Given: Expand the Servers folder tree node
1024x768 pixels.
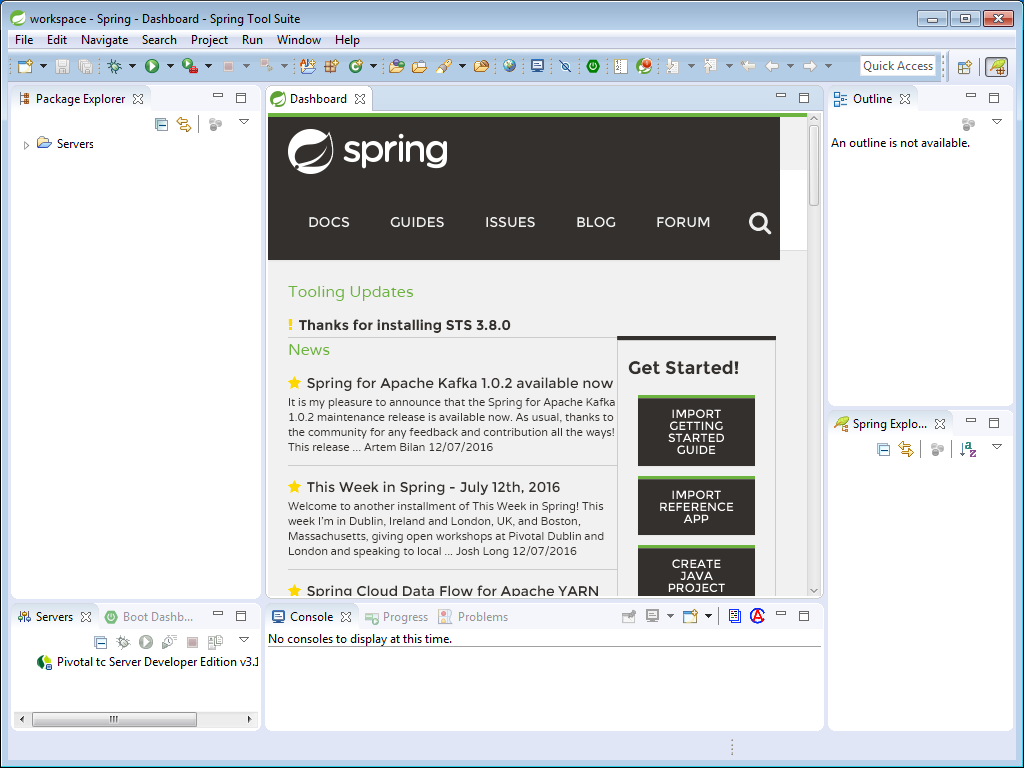Looking at the screenshot, I should tap(26, 145).
